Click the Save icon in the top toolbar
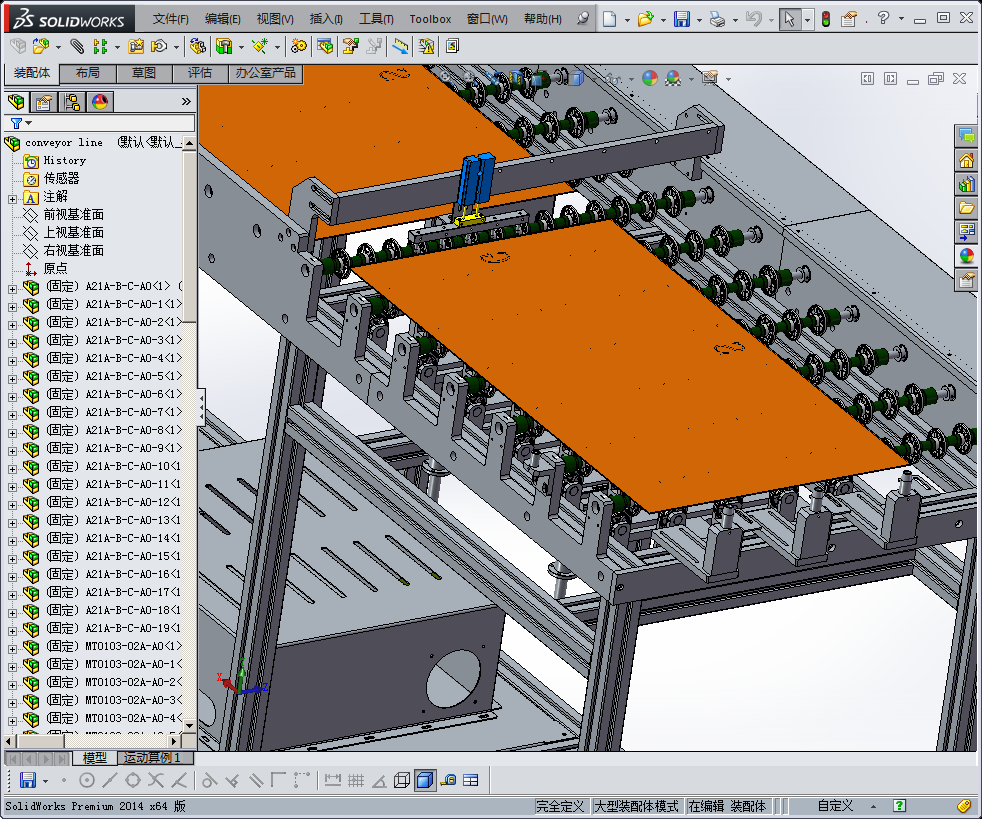The image size is (982, 819). tap(681, 19)
